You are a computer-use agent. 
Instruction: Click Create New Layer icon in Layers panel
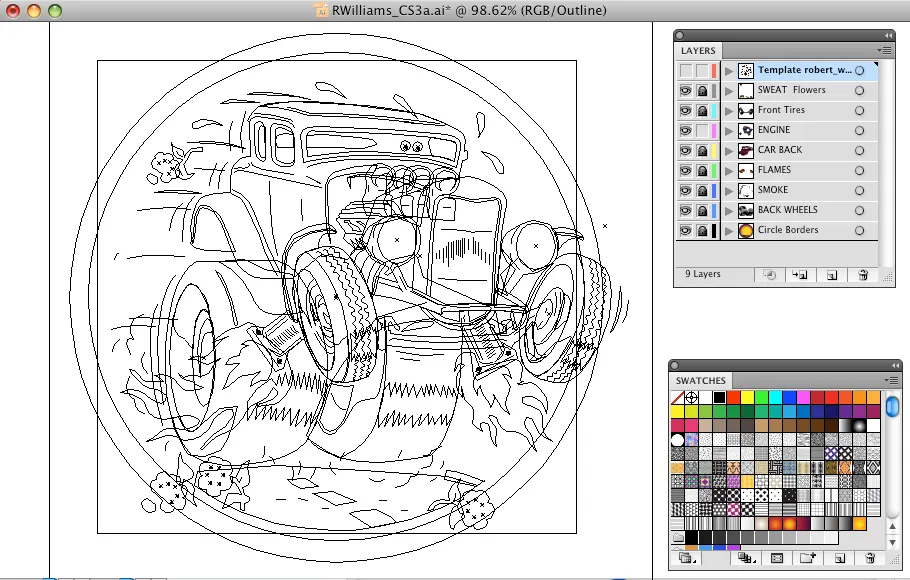pos(832,275)
